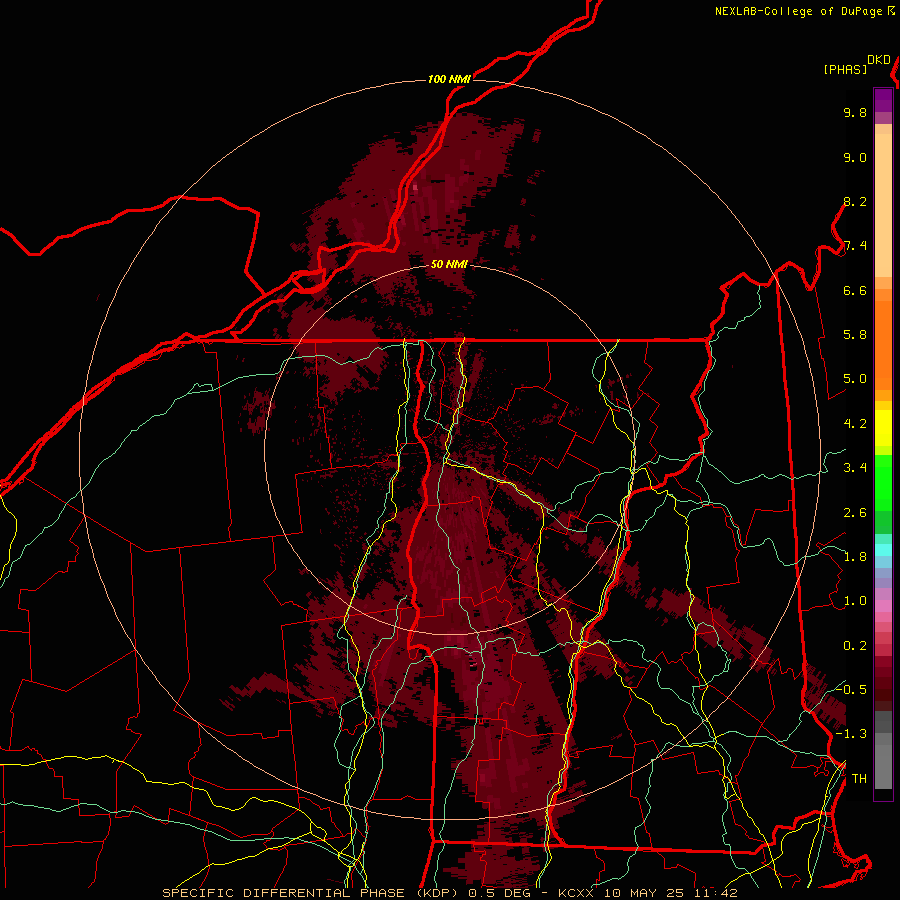Click the 9.8 value on the color scale
900x900 pixels.
point(855,112)
